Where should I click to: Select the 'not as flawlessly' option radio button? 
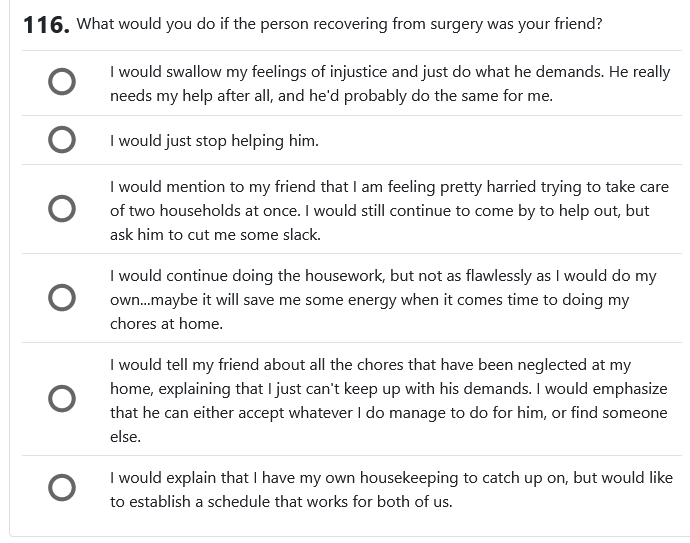tap(61, 298)
